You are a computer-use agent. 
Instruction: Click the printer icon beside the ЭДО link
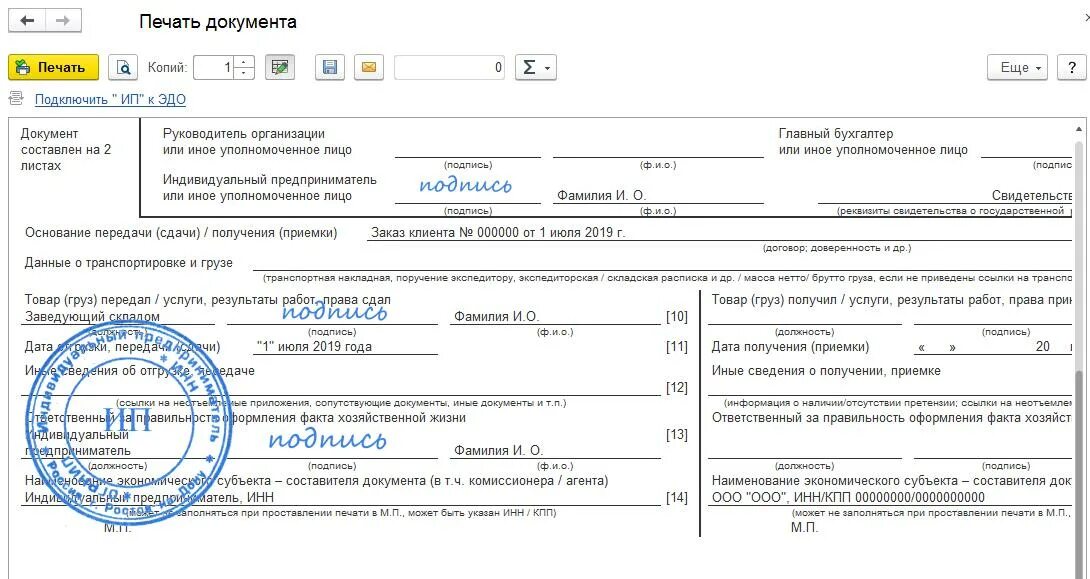point(16,99)
